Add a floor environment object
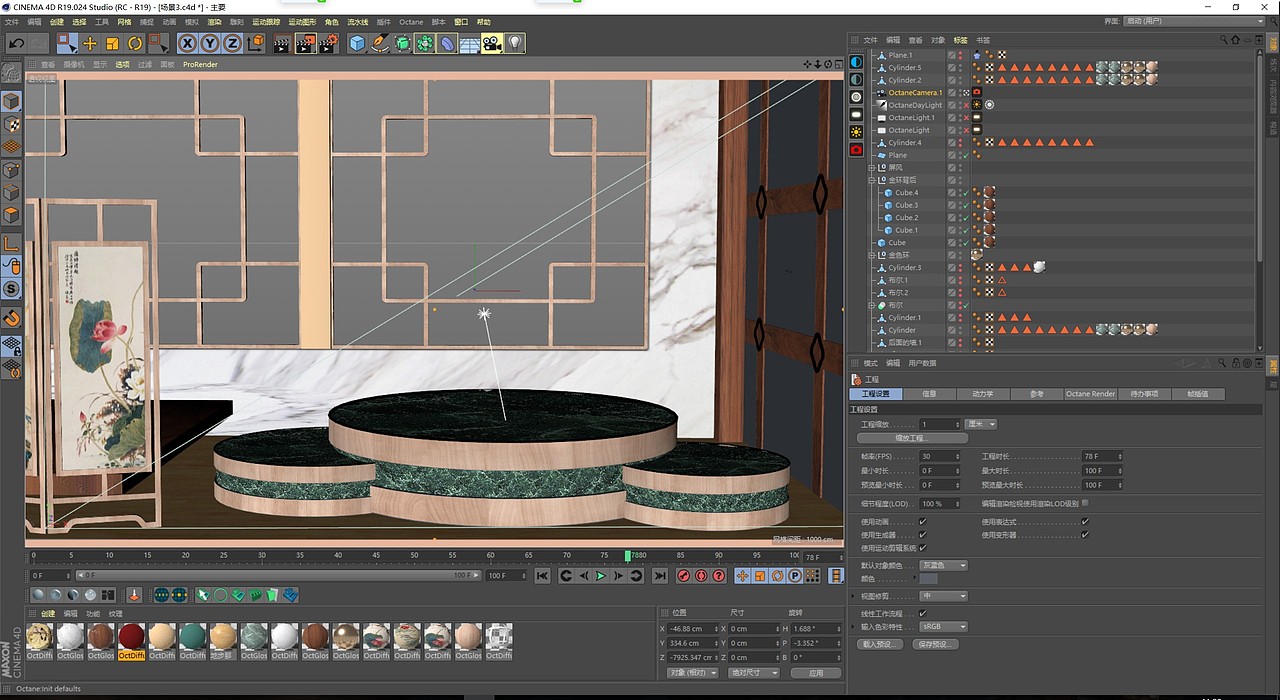This screenshot has width=1280, height=700. click(469, 43)
